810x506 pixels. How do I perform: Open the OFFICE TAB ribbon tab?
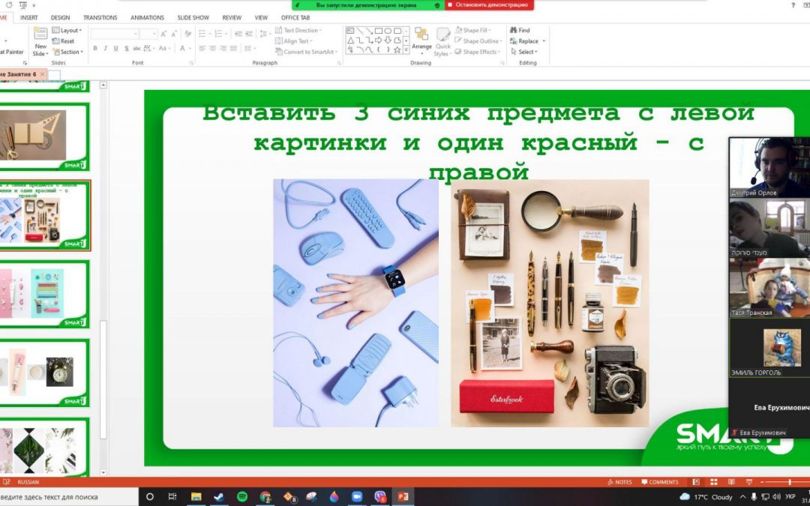pyautogui.click(x=295, y=18)
